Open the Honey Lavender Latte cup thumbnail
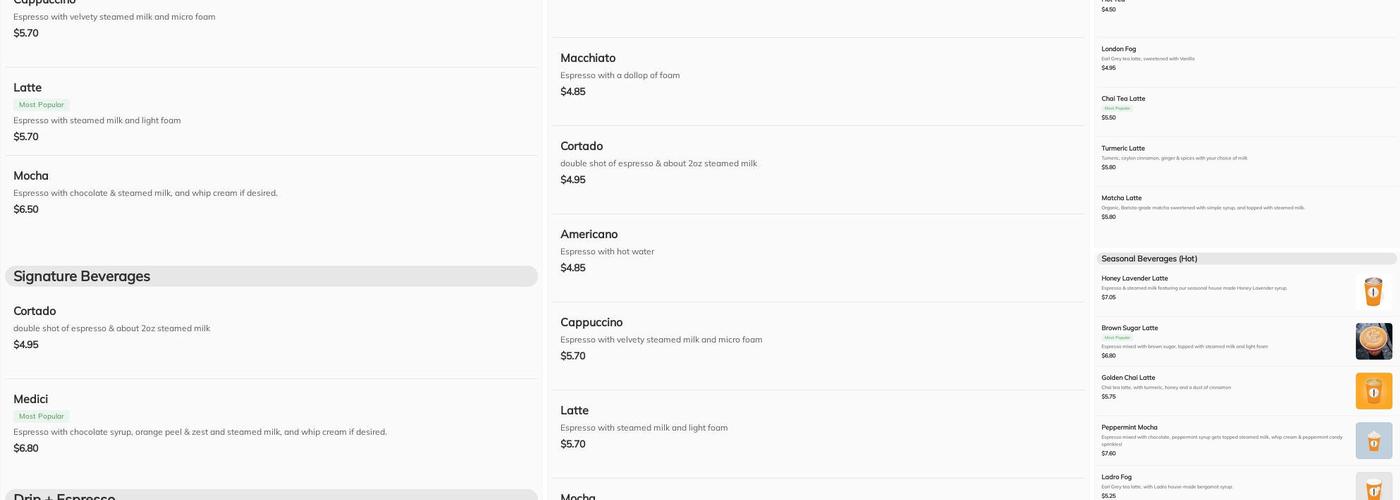Viewport: 1400px width, 500px height. [x=1373, y=292]
